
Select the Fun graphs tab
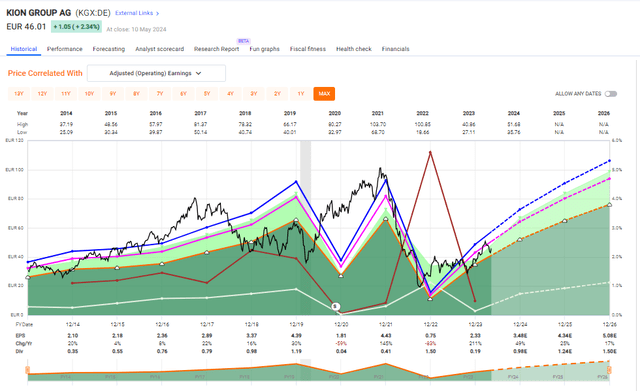[x=264, y=49]
